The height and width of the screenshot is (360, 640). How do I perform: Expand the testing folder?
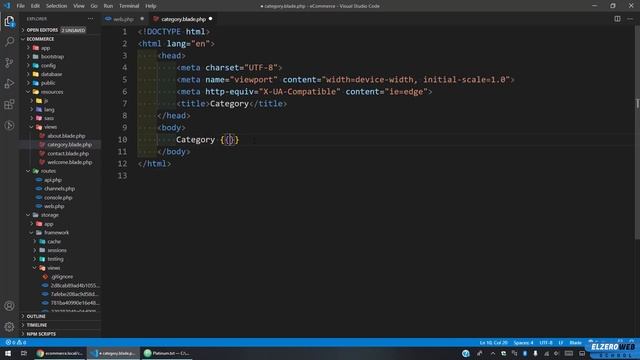click(x=60, y=259)
